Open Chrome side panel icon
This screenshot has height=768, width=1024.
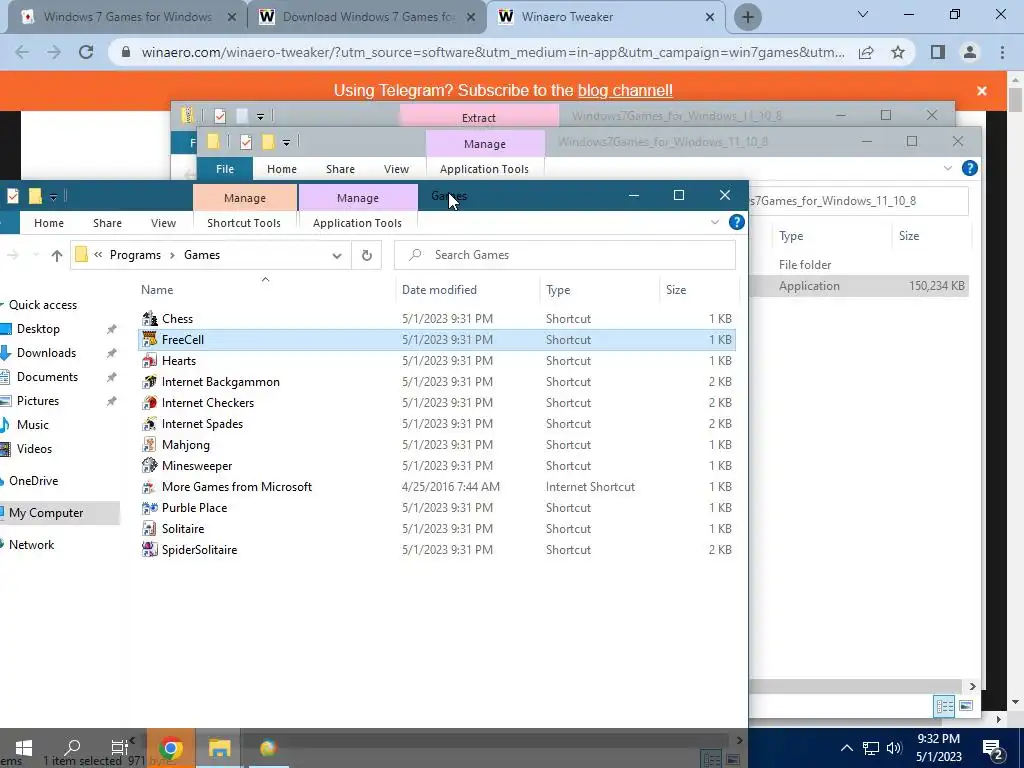(938, 52)
